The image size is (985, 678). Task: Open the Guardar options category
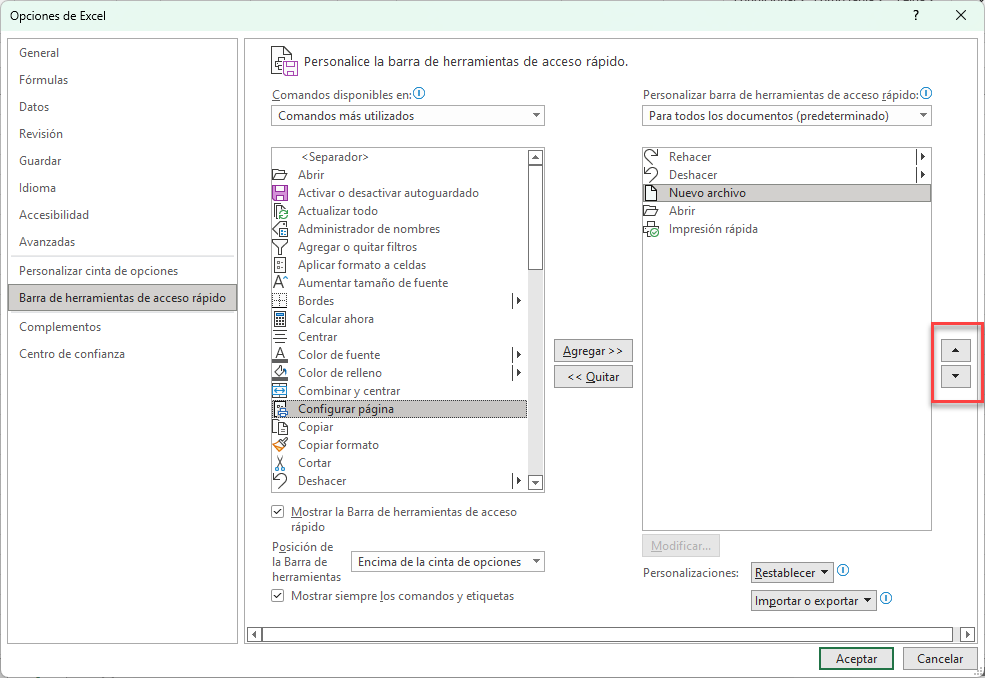point(122,161)
